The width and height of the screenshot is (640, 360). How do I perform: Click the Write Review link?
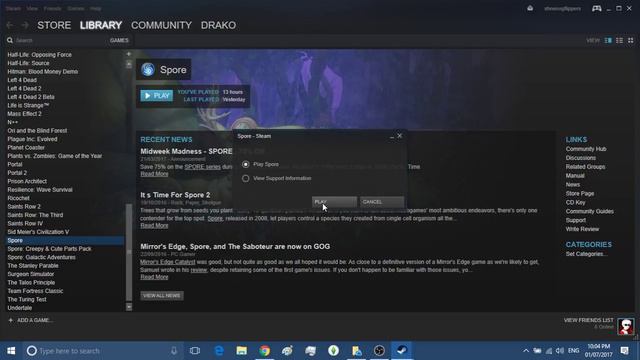(582, 229)
